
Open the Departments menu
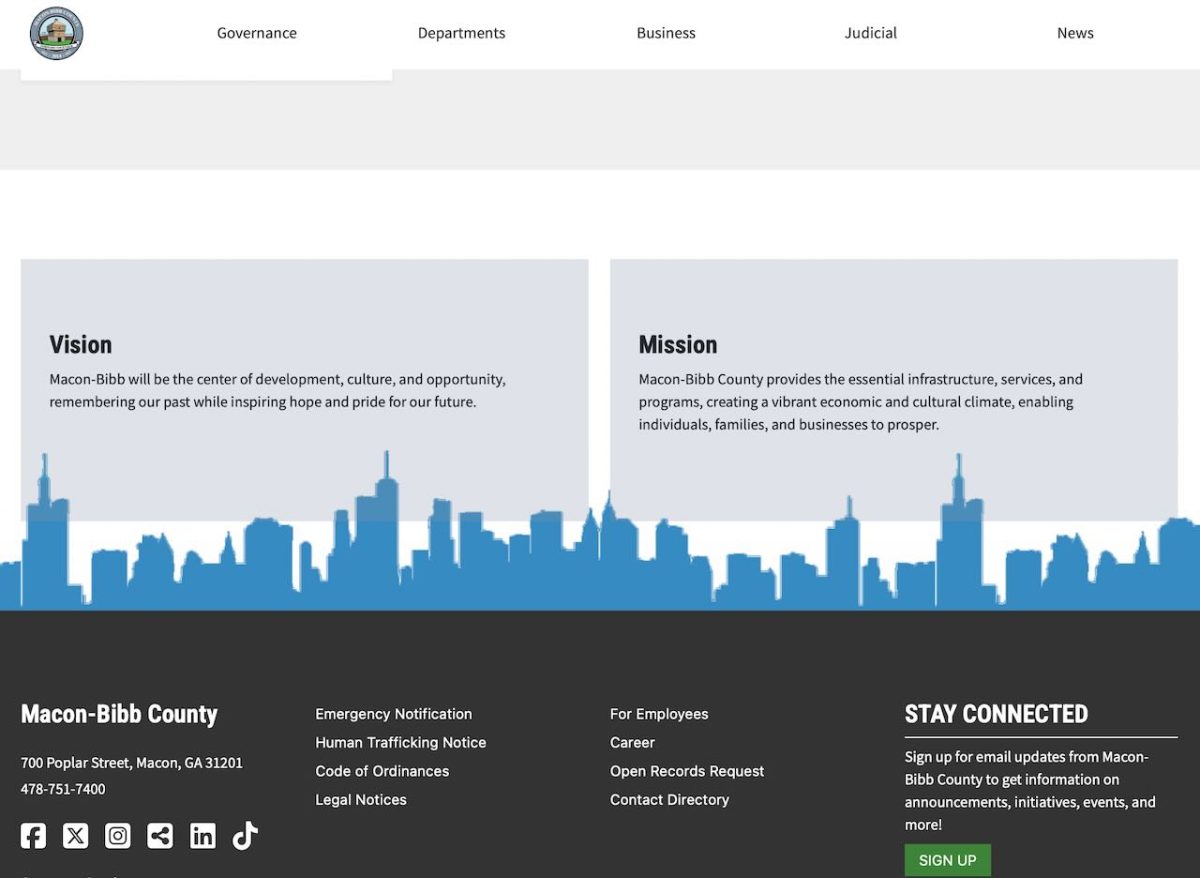coord(461,33)
